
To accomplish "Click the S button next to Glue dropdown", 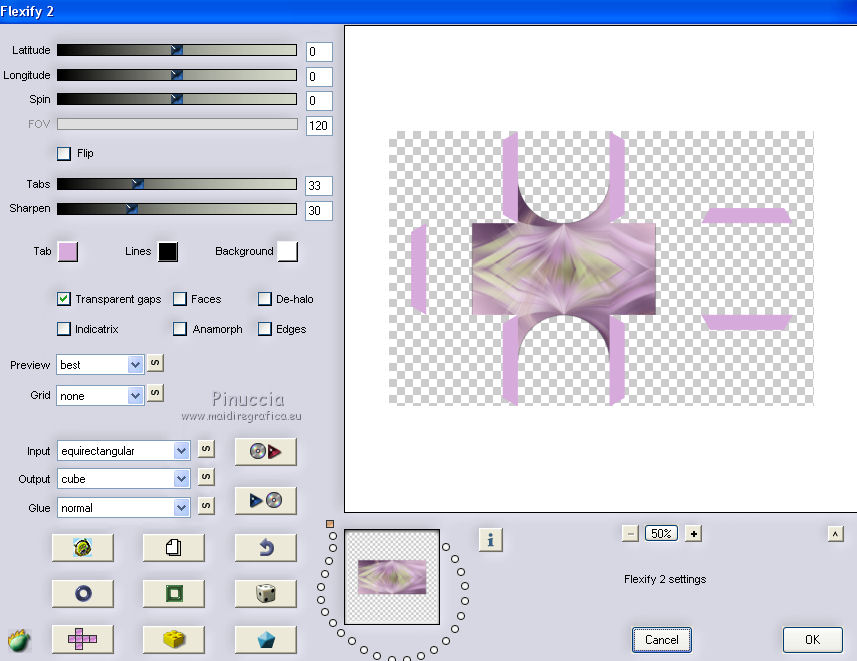I will coord(206,506).
